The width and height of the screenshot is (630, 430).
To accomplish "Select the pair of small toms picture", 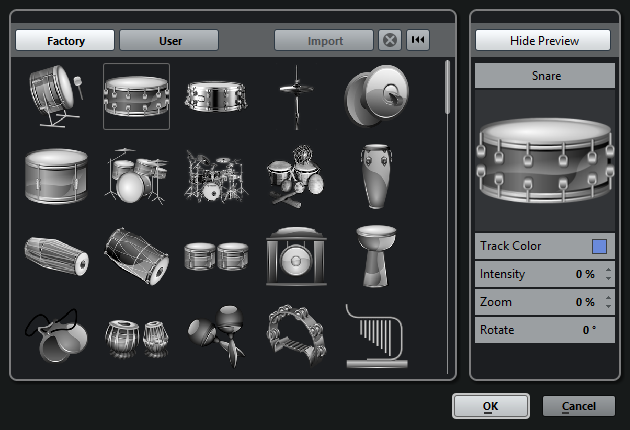I will [x=216, y=256].
